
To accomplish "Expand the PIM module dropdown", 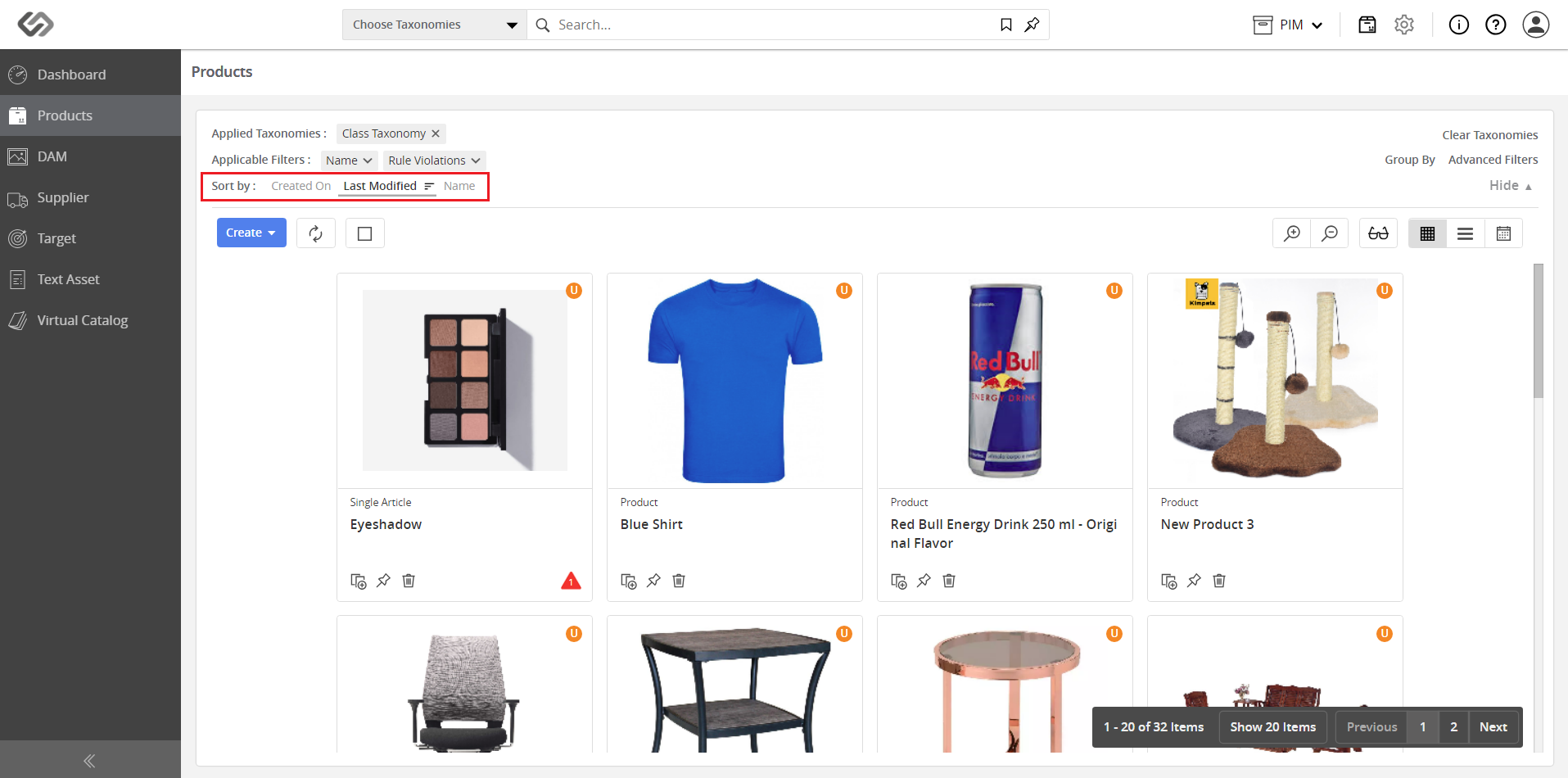I will [1288, 25].
